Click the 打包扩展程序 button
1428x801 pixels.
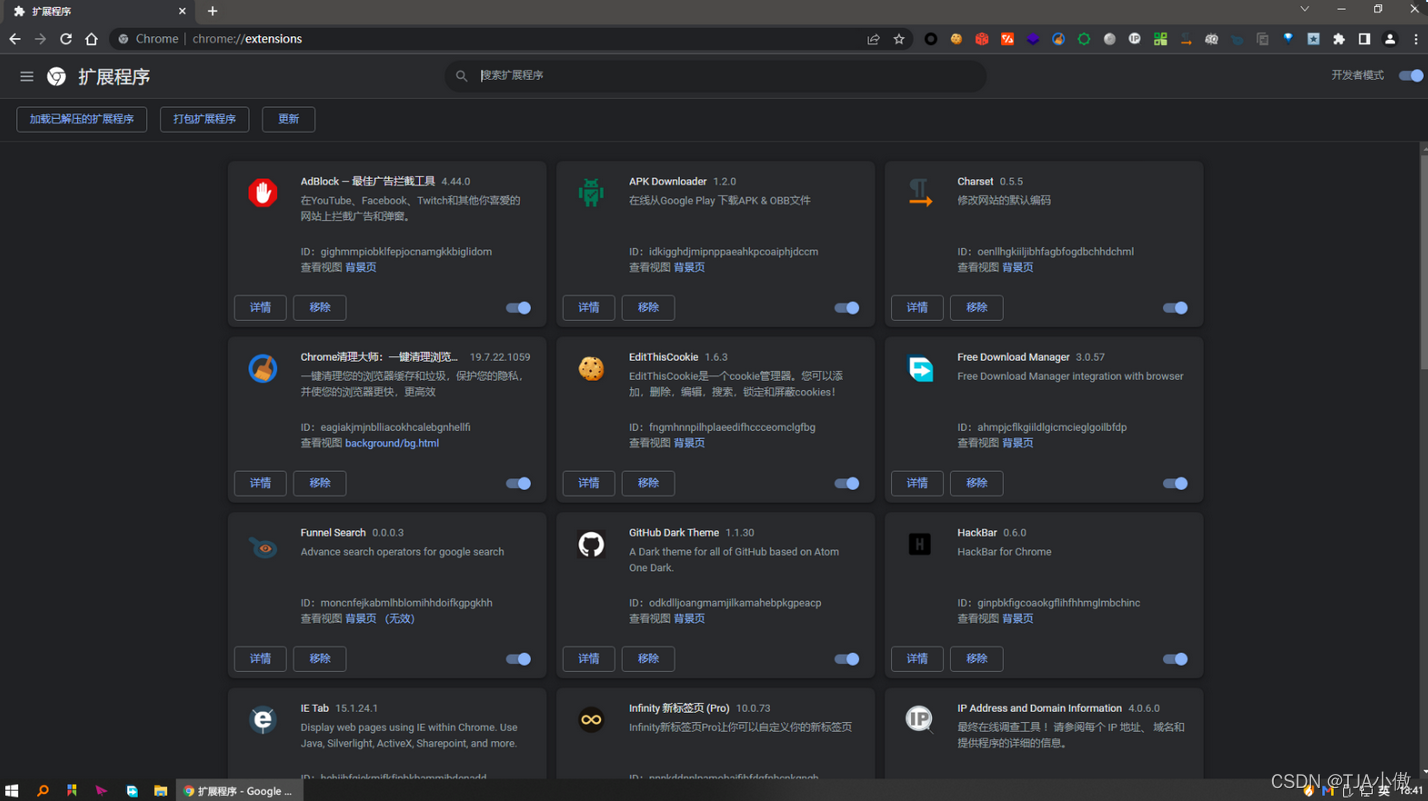coord(204,119)
